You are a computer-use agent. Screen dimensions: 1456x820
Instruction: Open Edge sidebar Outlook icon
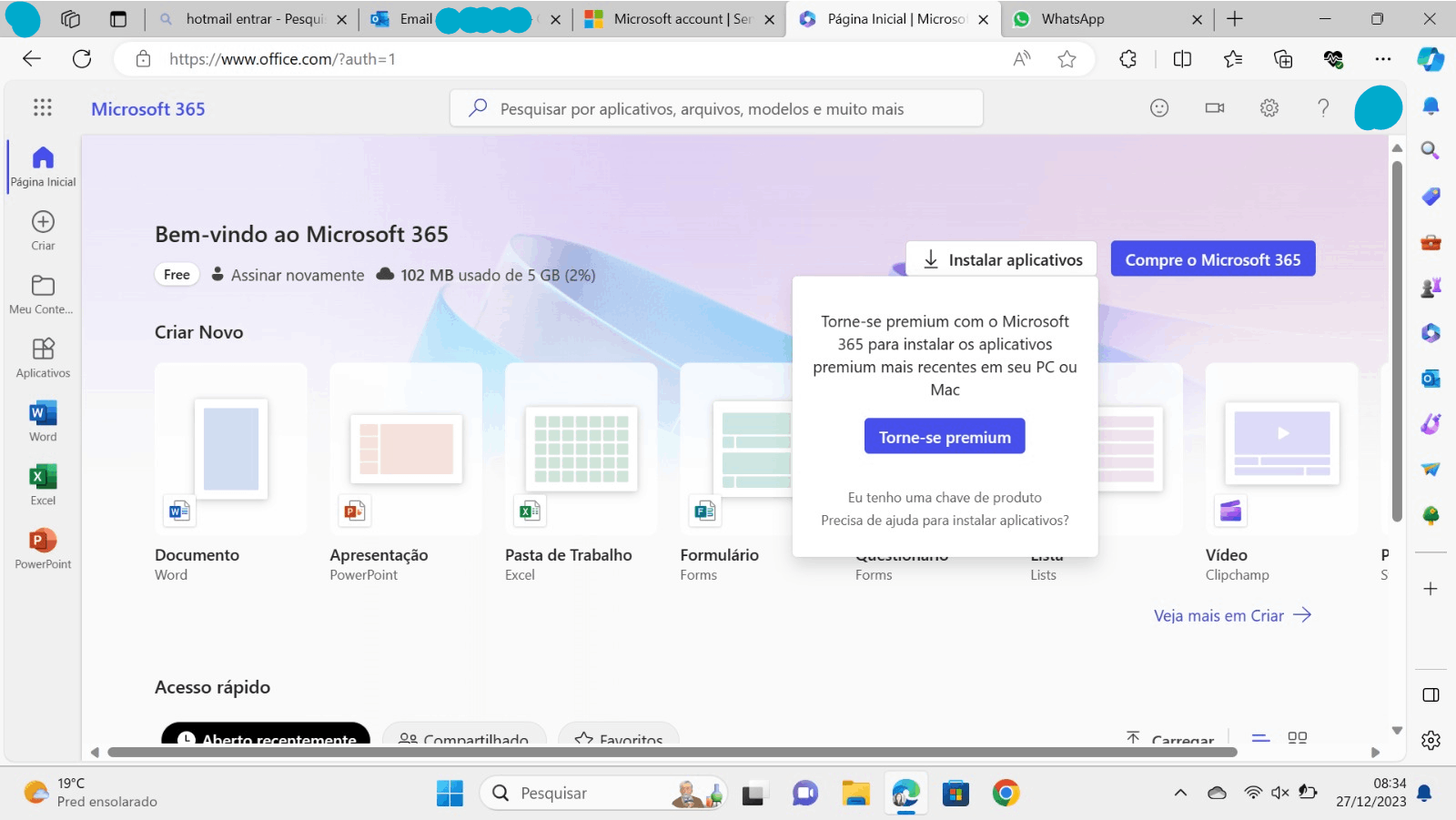point(1431,379)
